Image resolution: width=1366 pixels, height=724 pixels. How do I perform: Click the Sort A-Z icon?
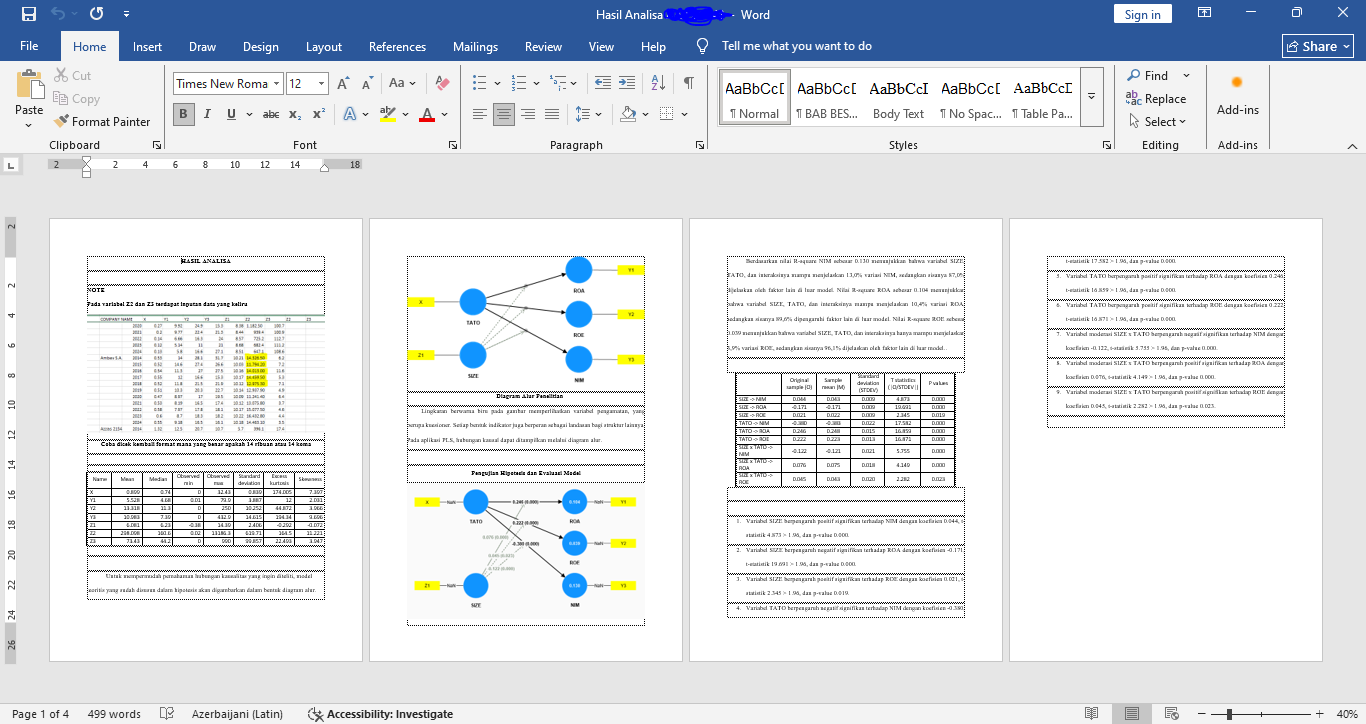click(661, 84)
